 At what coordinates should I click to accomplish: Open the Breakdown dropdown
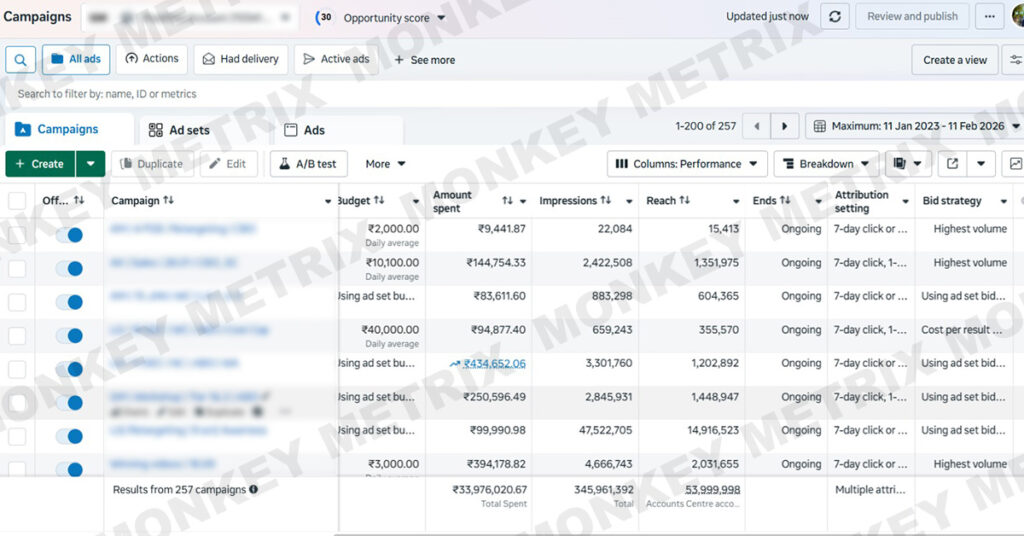826,164
